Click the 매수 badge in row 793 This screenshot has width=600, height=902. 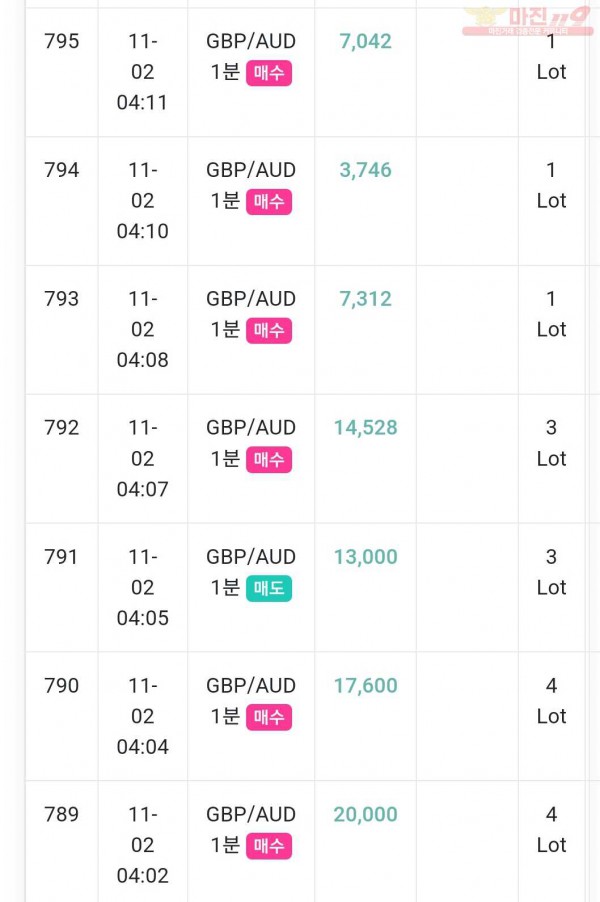tap(269, 331)
